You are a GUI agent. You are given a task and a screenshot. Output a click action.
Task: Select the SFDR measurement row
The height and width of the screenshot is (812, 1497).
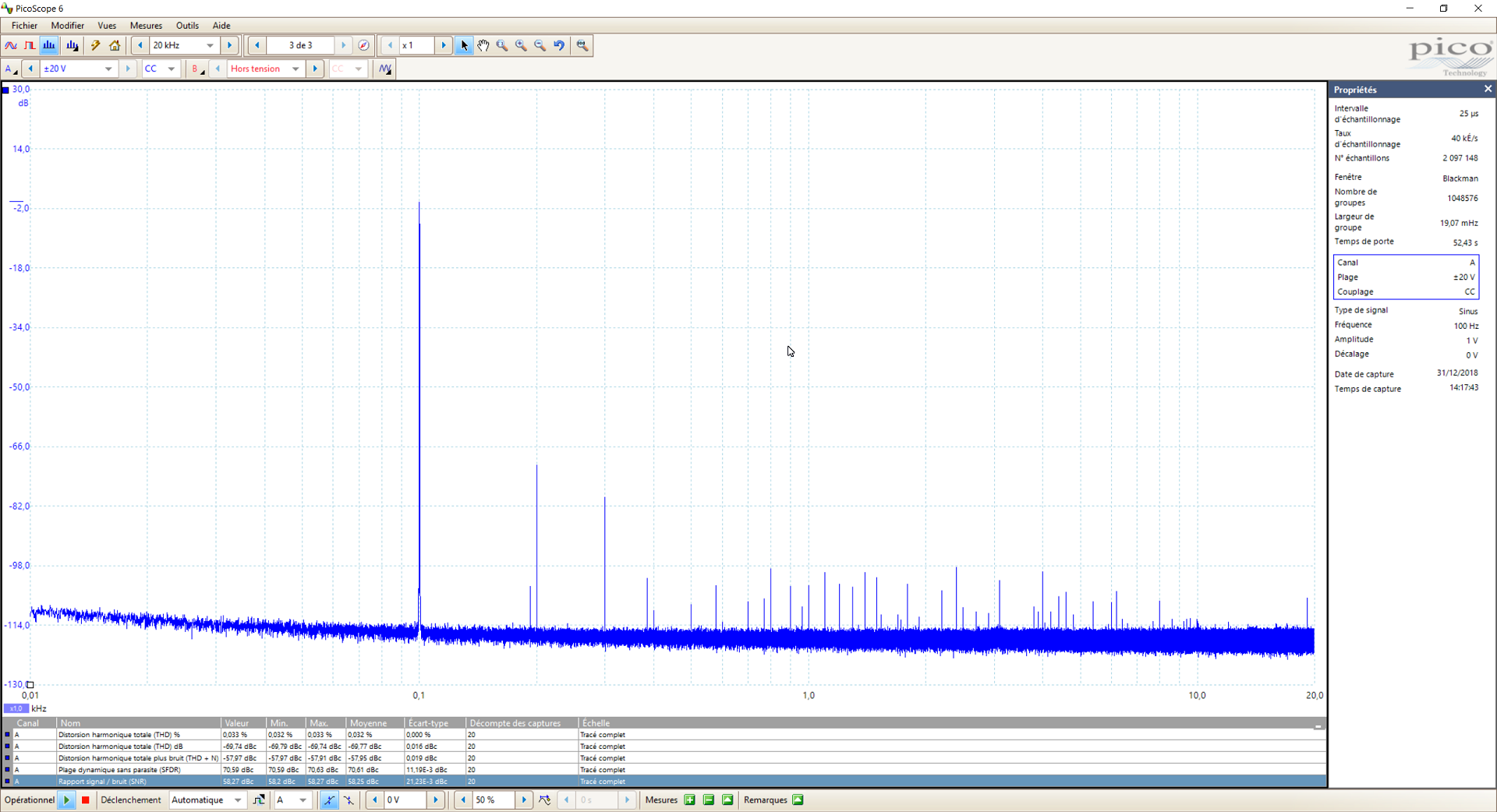point(664,770)
